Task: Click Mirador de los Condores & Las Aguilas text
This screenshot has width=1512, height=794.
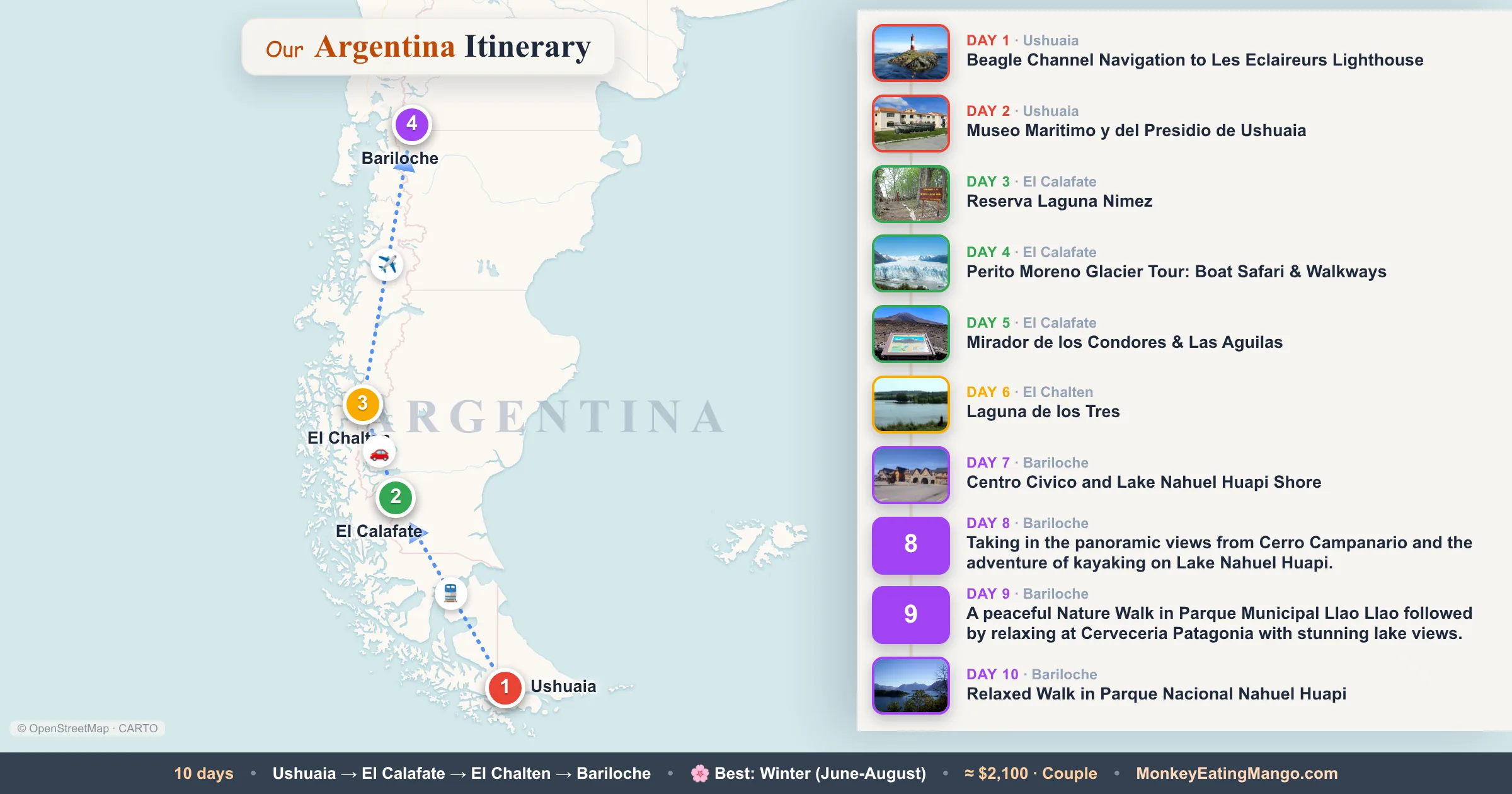Action: pyautogui.click(x=1125, y=342)
